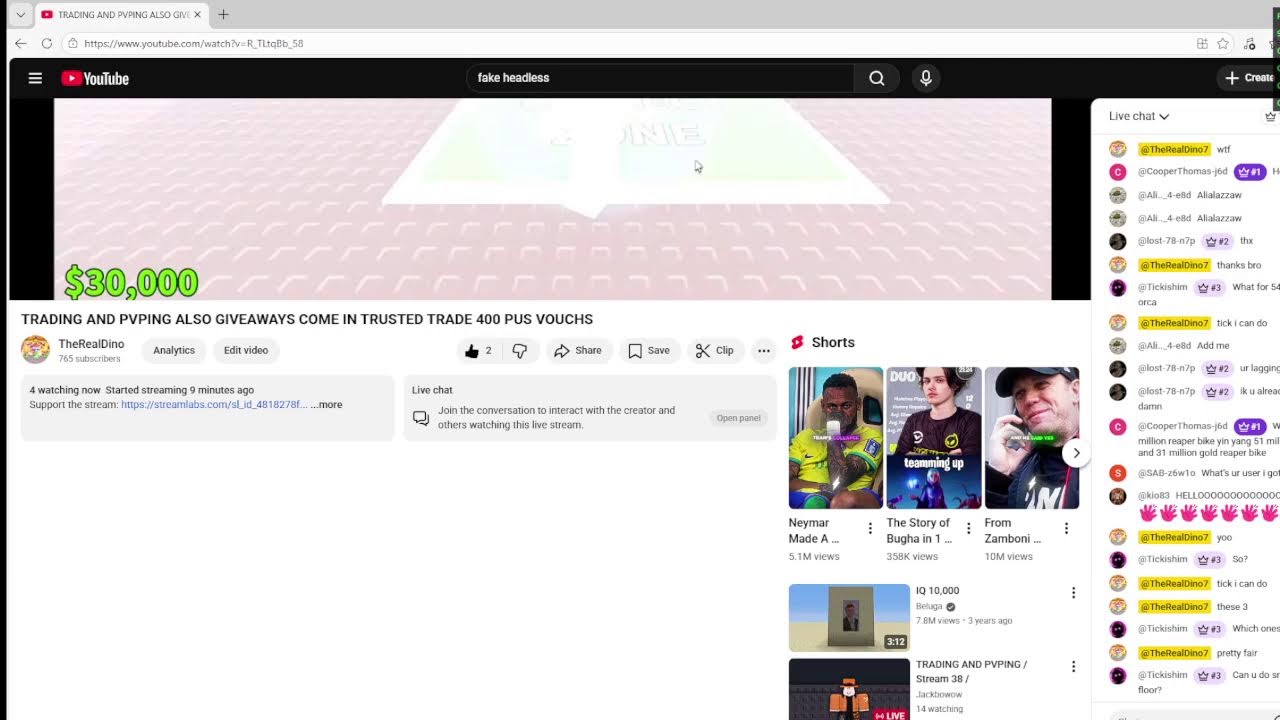Viewport: 1280px width, 720px height.
Task: Reload the browser page
Action: pos(46,43)
